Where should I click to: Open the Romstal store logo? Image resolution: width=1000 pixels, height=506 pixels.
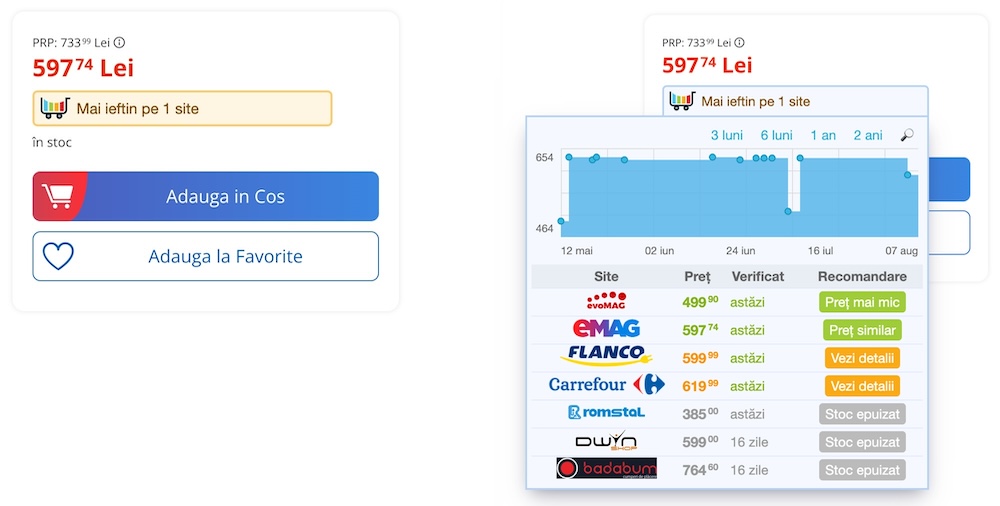pyautogui.click(x=606, y=413)
